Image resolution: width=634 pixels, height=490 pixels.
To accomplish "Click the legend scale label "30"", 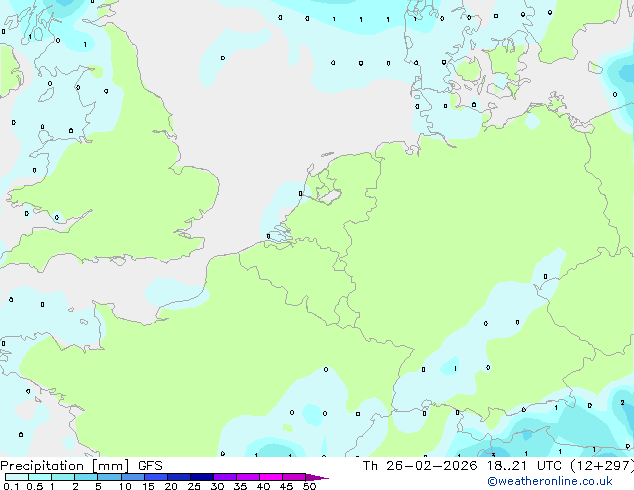I will point(217,486).
